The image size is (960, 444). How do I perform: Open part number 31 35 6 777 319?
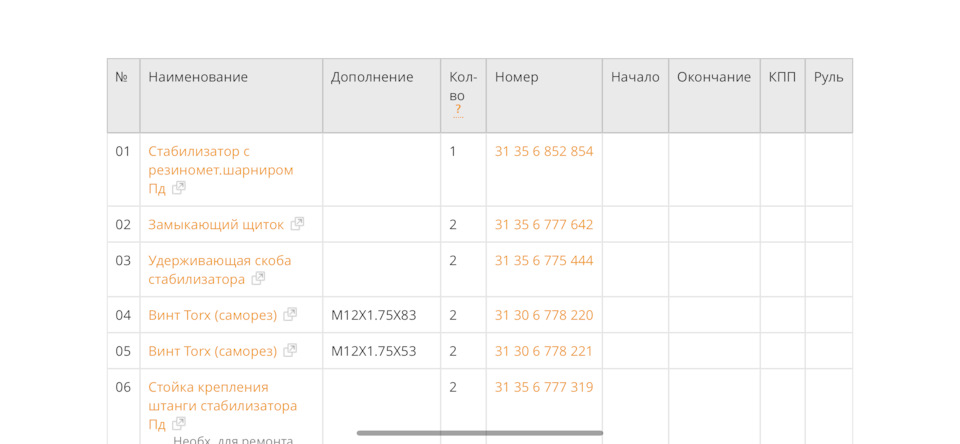(x=543, y=387)
